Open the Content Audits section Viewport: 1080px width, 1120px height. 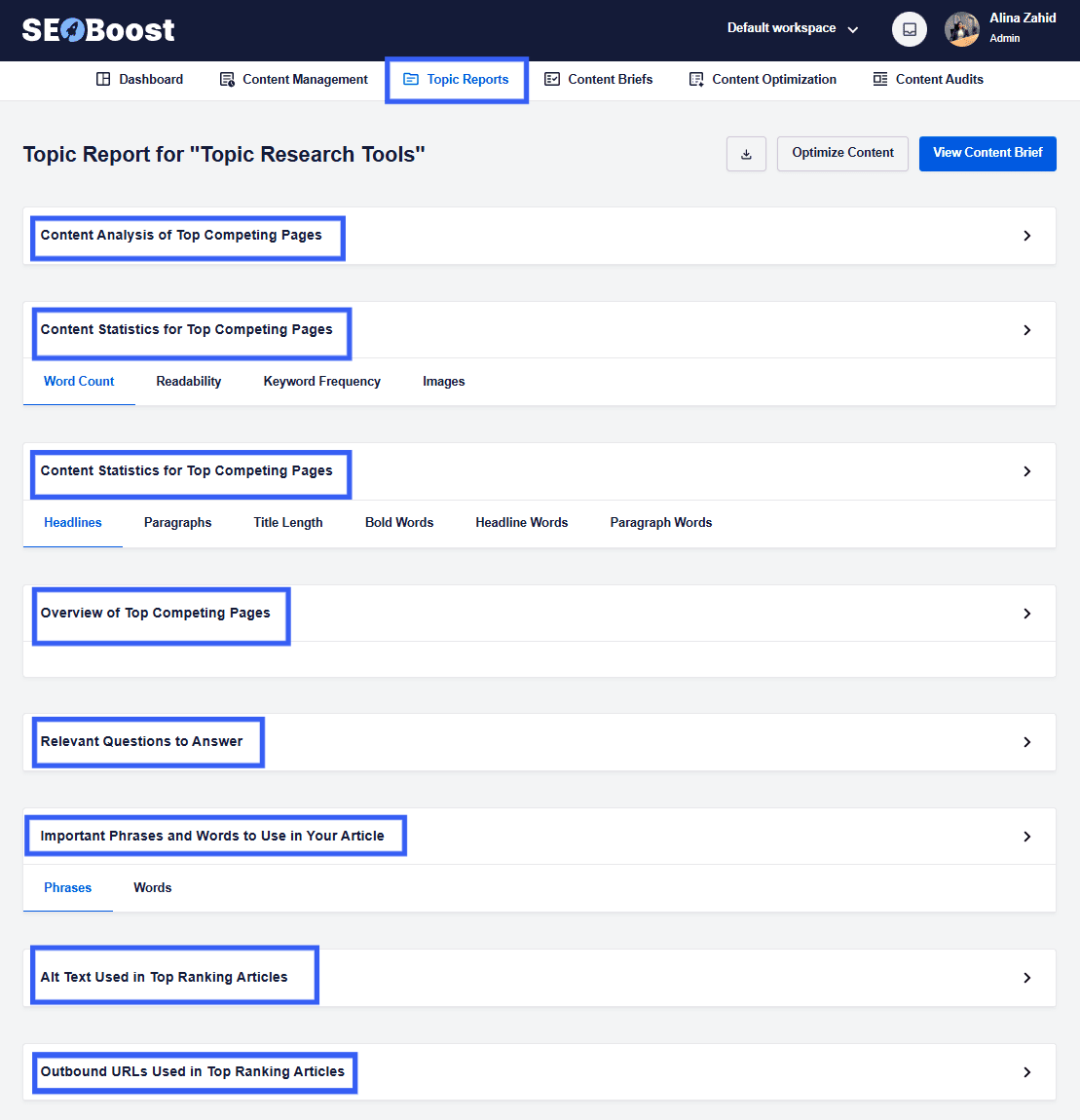928,79
